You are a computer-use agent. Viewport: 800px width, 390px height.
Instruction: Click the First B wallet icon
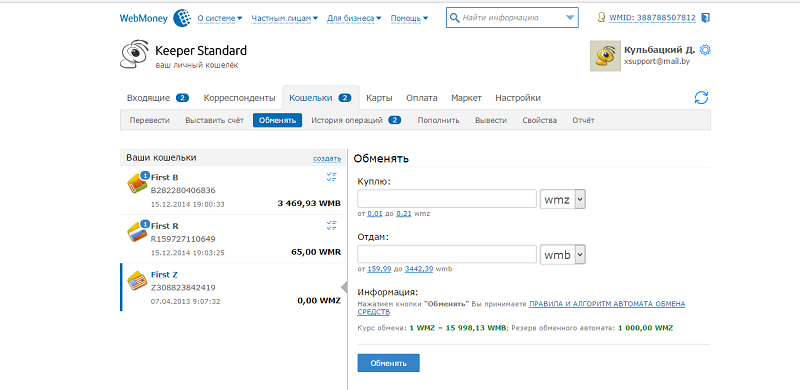(x=137, y=183)
